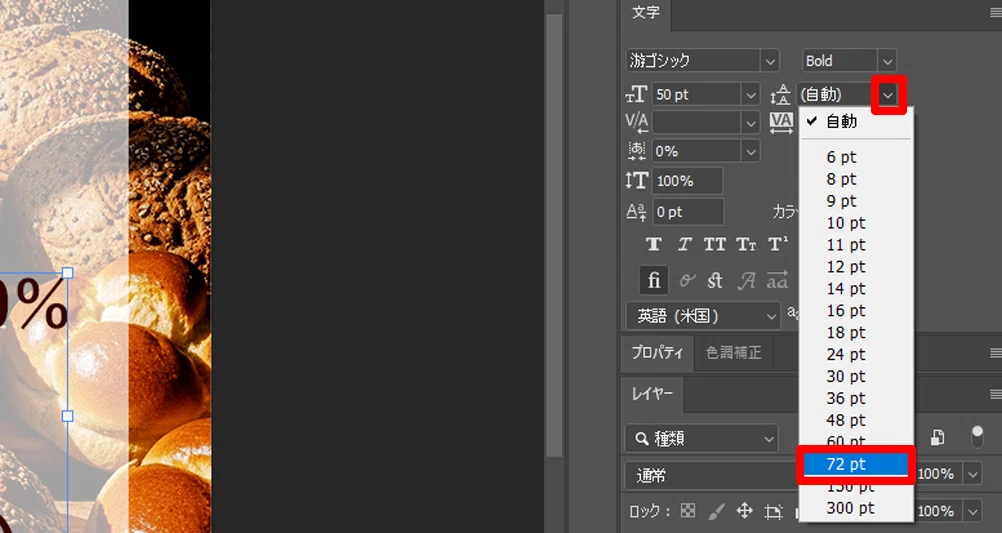Toggle stylistic alternates aa button
This screenshot has height=533, width=1002.
coord(777,280)
